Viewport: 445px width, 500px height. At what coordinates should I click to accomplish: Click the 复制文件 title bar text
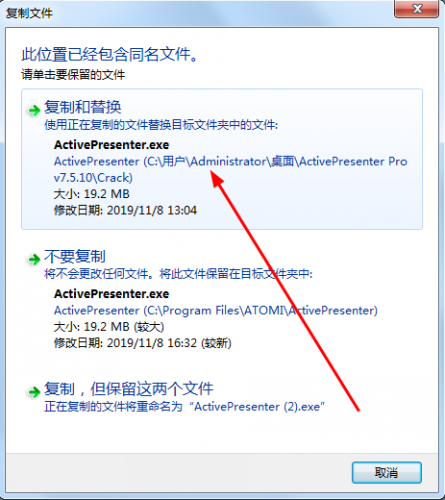[x=29, y=13]
